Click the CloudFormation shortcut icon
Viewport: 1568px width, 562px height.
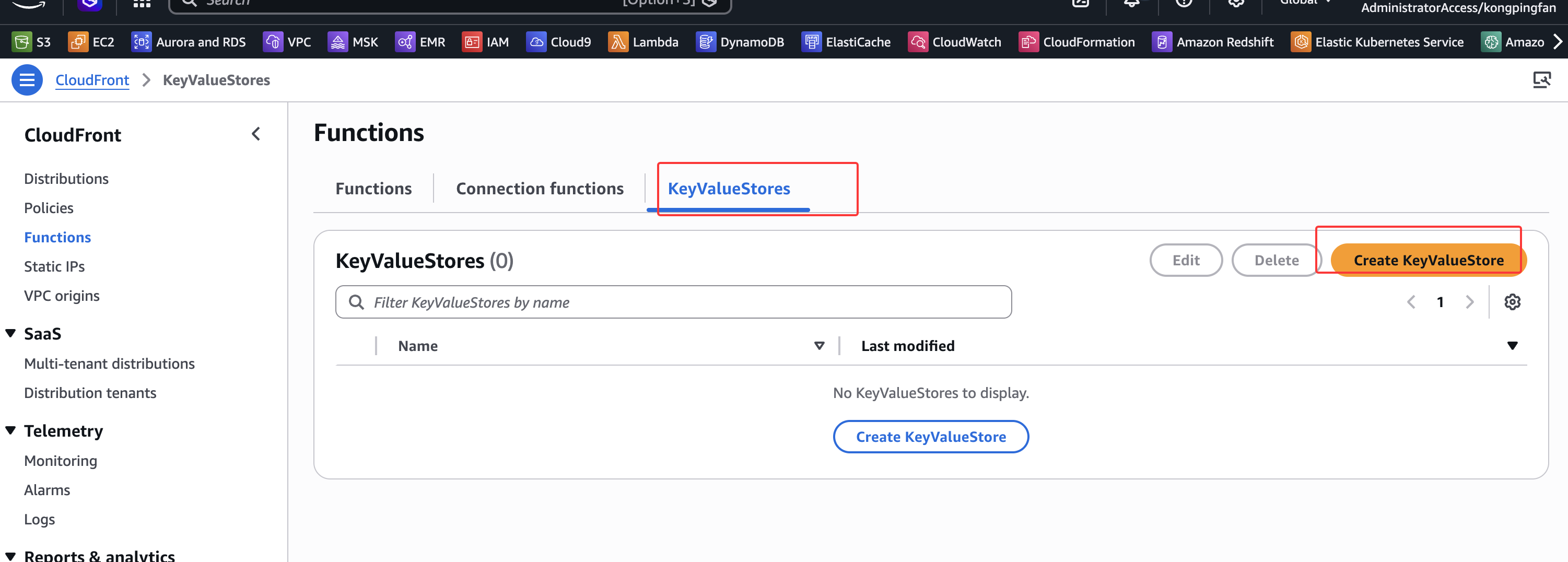pyautogui.click(x=1028, y=42)
